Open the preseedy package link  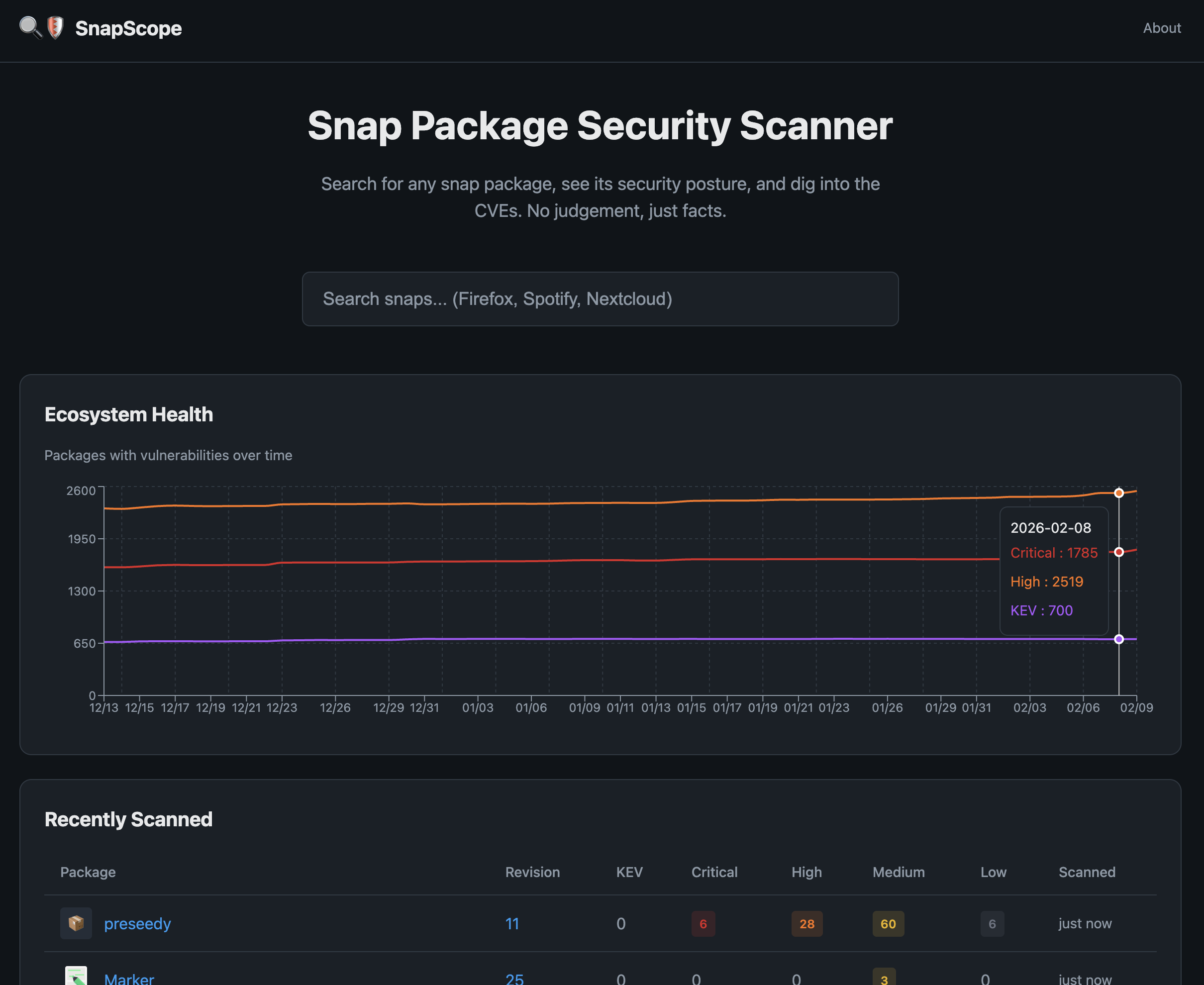tap(137, 923)
